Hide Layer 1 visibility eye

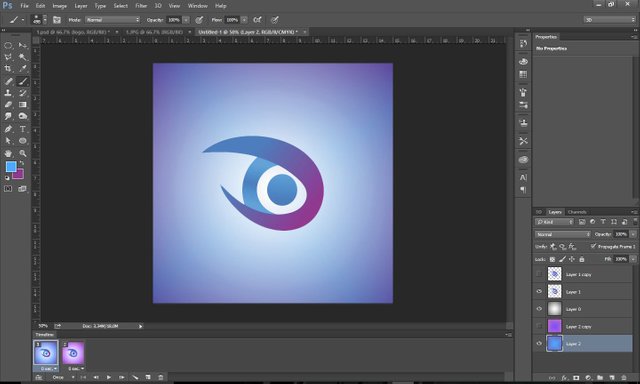pyautogui.click(x=539, y=291)
